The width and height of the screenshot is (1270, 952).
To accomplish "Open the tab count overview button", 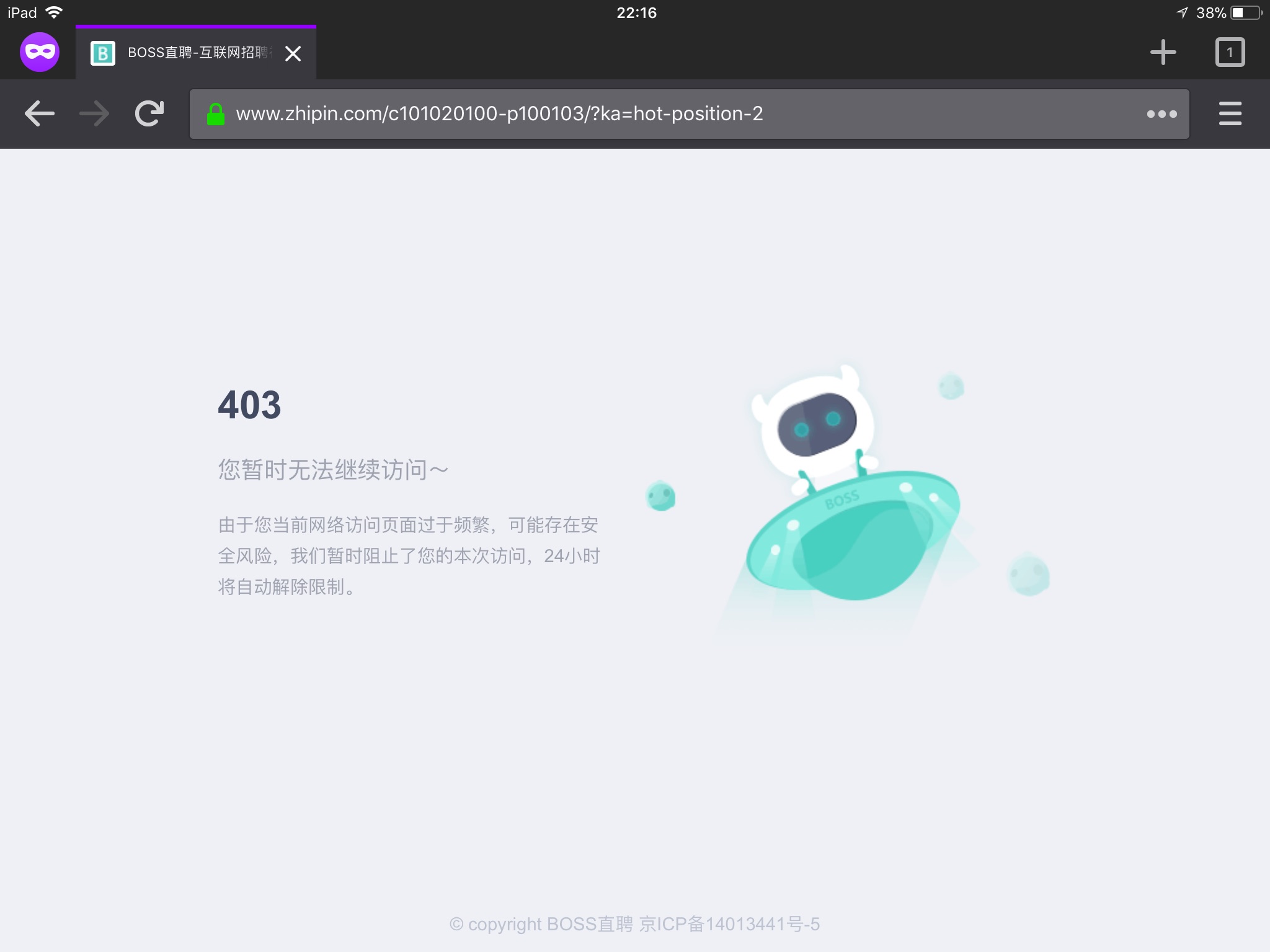I will pyautogui.click(x=1230, y=52).
